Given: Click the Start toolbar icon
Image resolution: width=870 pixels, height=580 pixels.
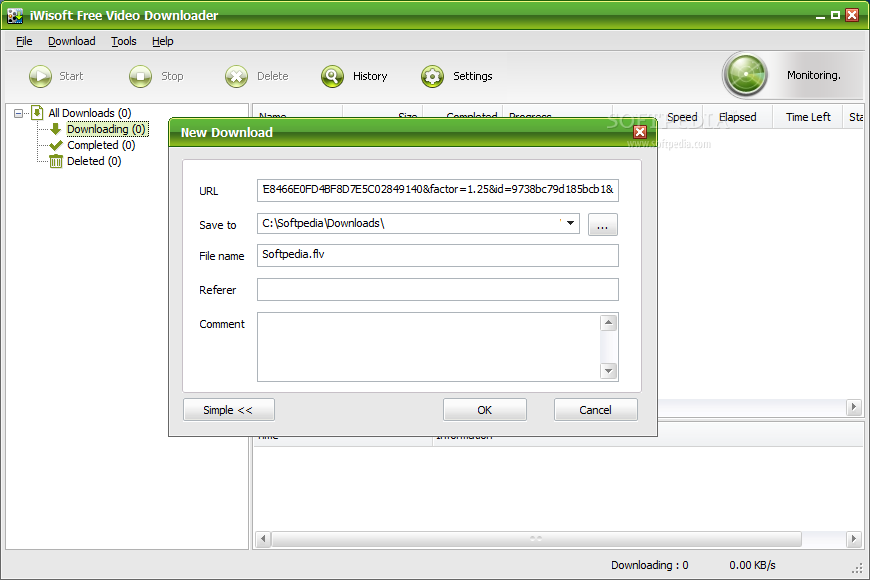Looking at the screenshot, I should [41, 76].
